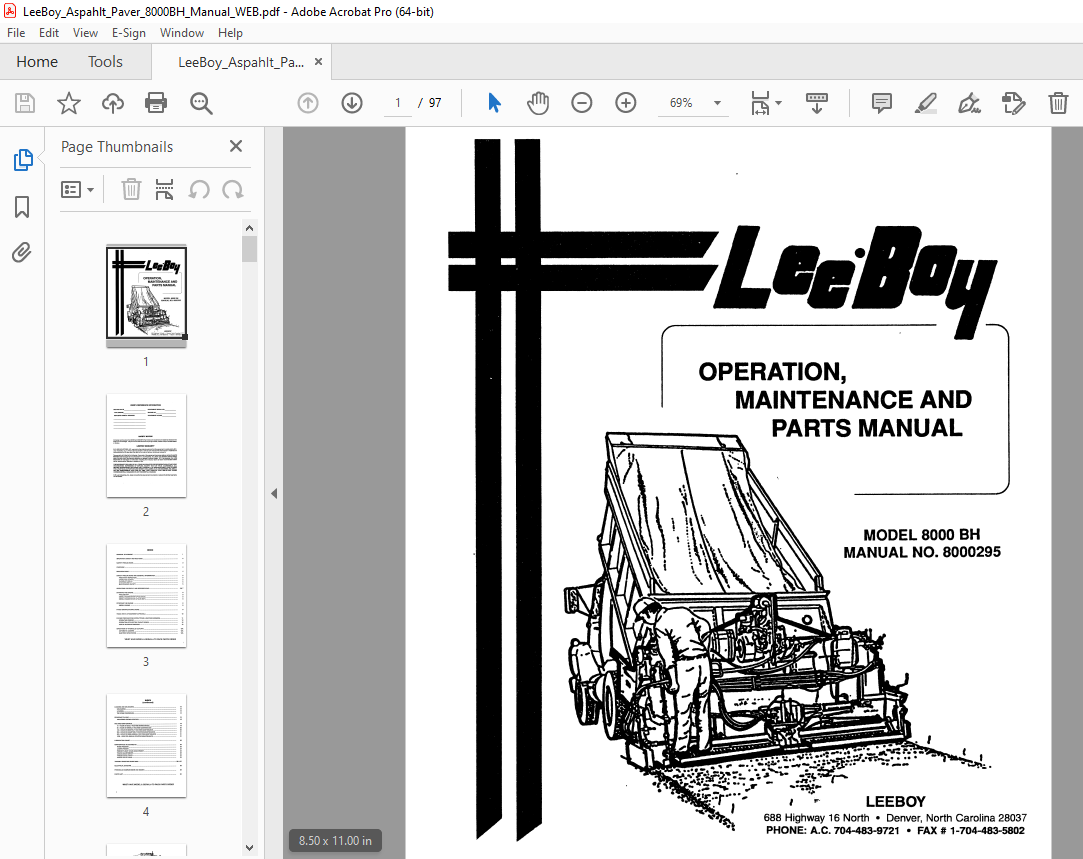Open the Attachments paperclip panel
The image size is (1083, 859).
tap(22, 253)
